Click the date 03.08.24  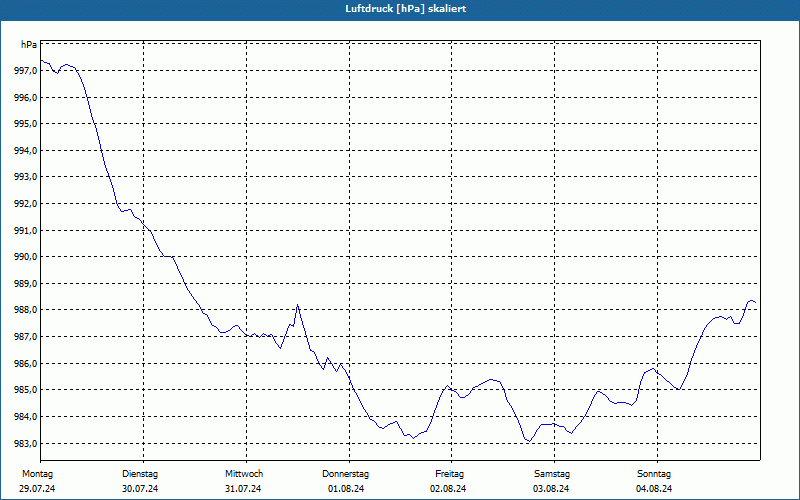[551, 489]
